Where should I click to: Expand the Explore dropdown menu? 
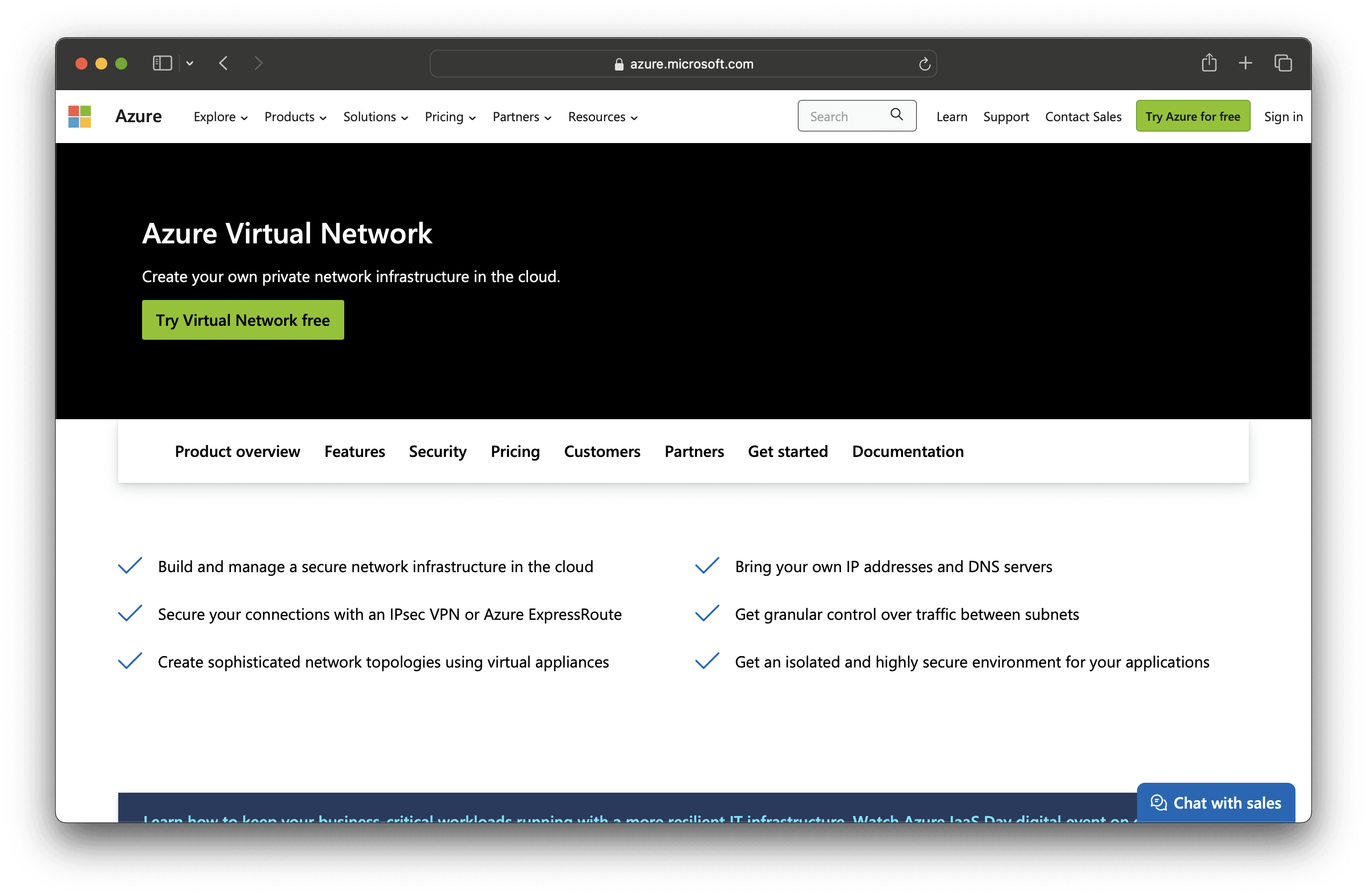[221, 117]
